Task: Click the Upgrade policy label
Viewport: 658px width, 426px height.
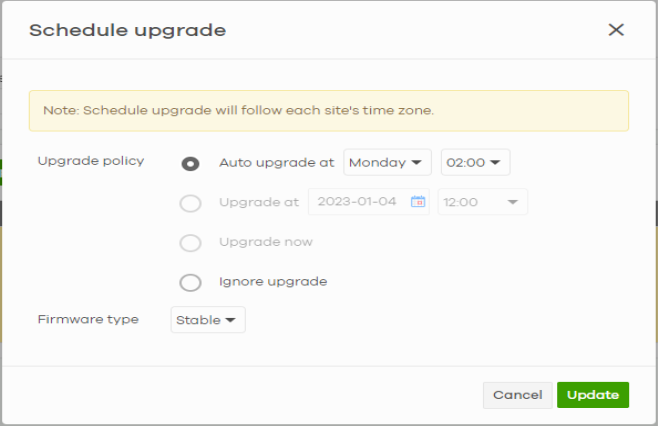Action: [x=91, y=161]
